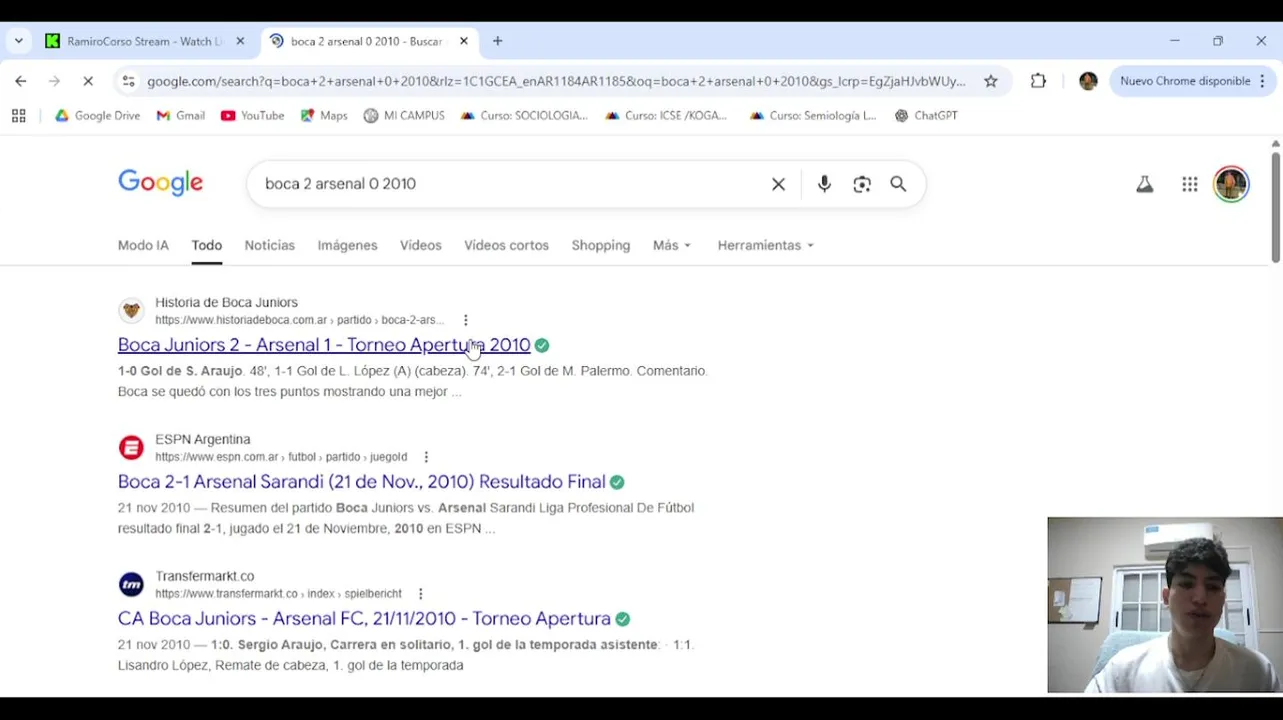Screen dimensions: 1283x720
Task: Open the Extensions puzzle icon
Action: coord(1038,81)
